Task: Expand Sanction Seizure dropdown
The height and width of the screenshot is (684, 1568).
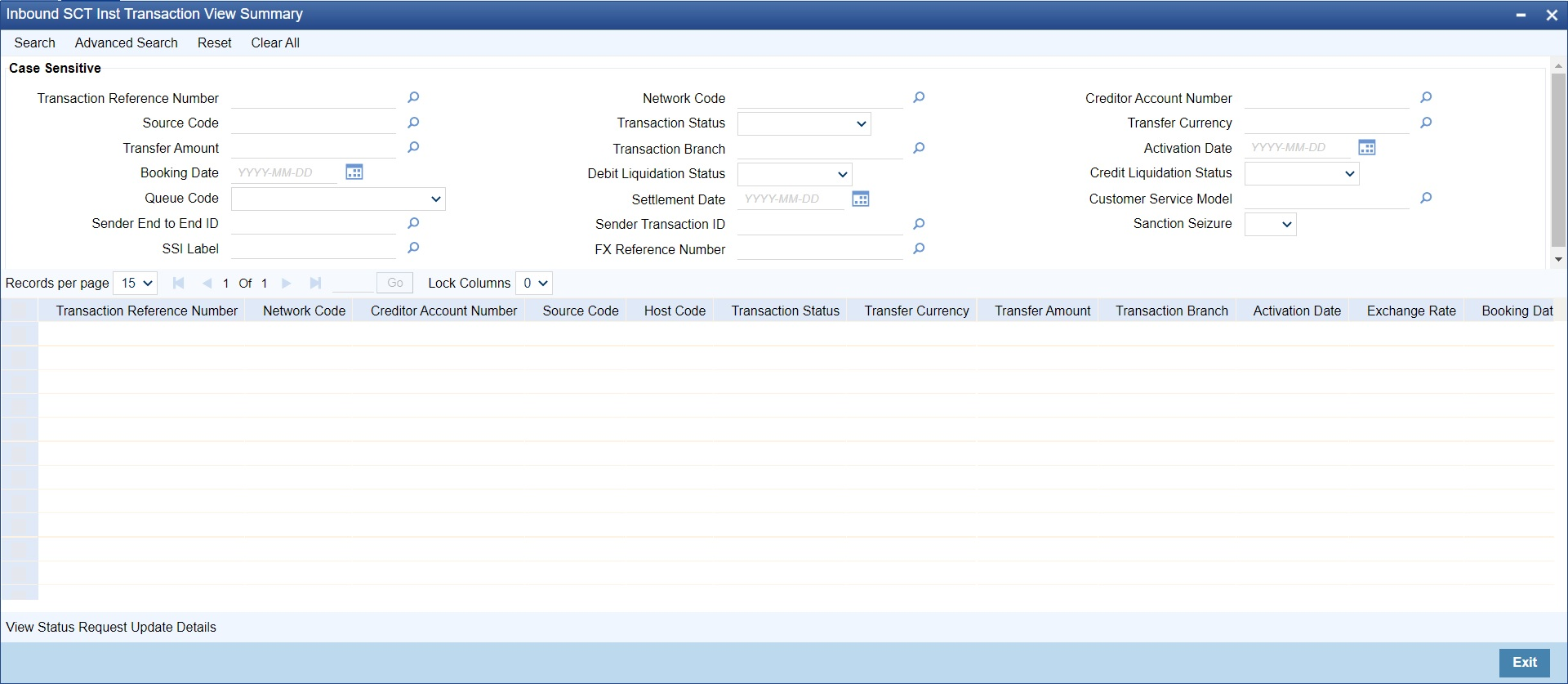Action: click(x=1270, y=224)
